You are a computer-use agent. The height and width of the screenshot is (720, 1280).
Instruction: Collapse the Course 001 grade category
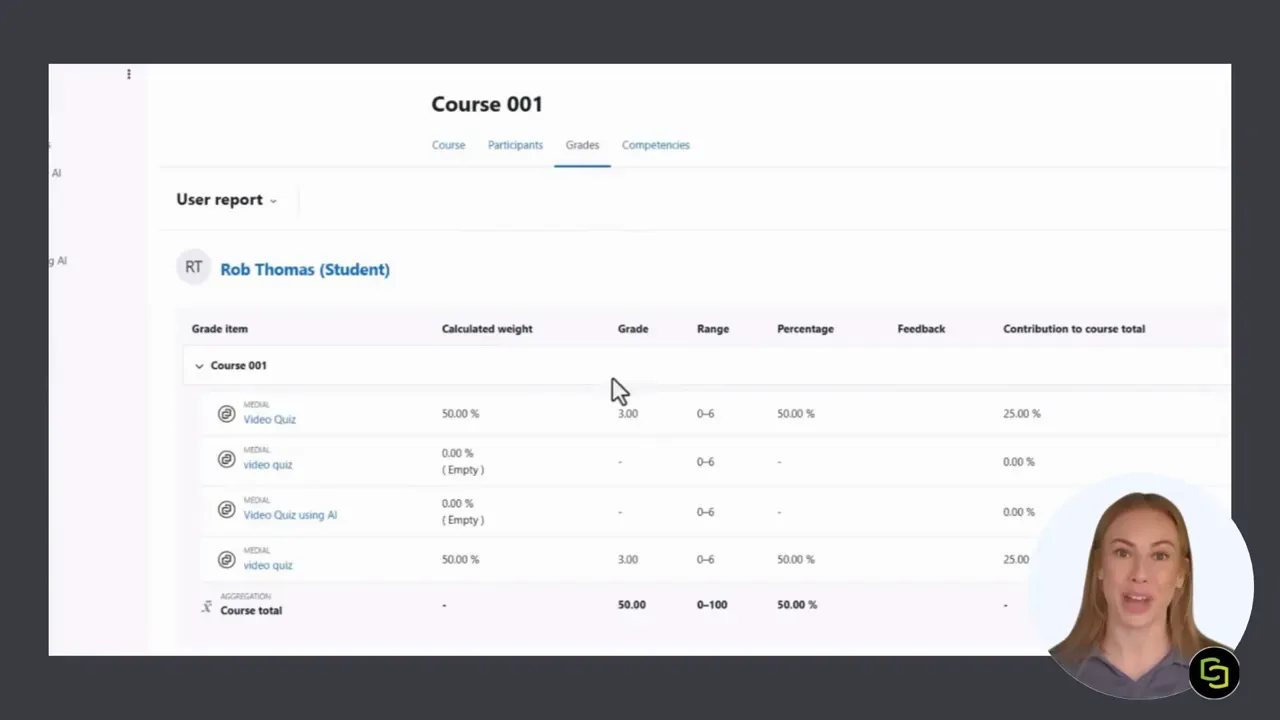point(199,366)
